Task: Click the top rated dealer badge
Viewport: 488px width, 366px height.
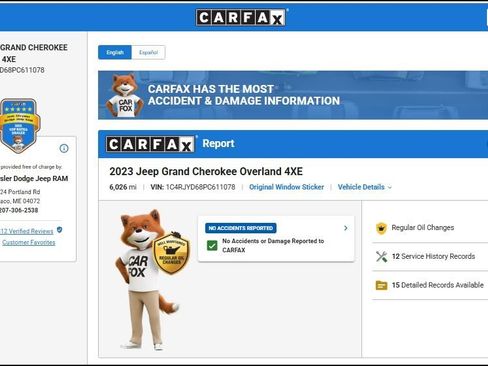Action: 20,126
